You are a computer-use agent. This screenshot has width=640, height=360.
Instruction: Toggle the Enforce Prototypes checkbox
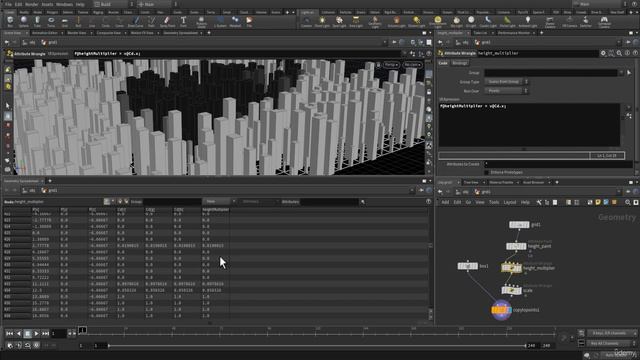(487, 172)
